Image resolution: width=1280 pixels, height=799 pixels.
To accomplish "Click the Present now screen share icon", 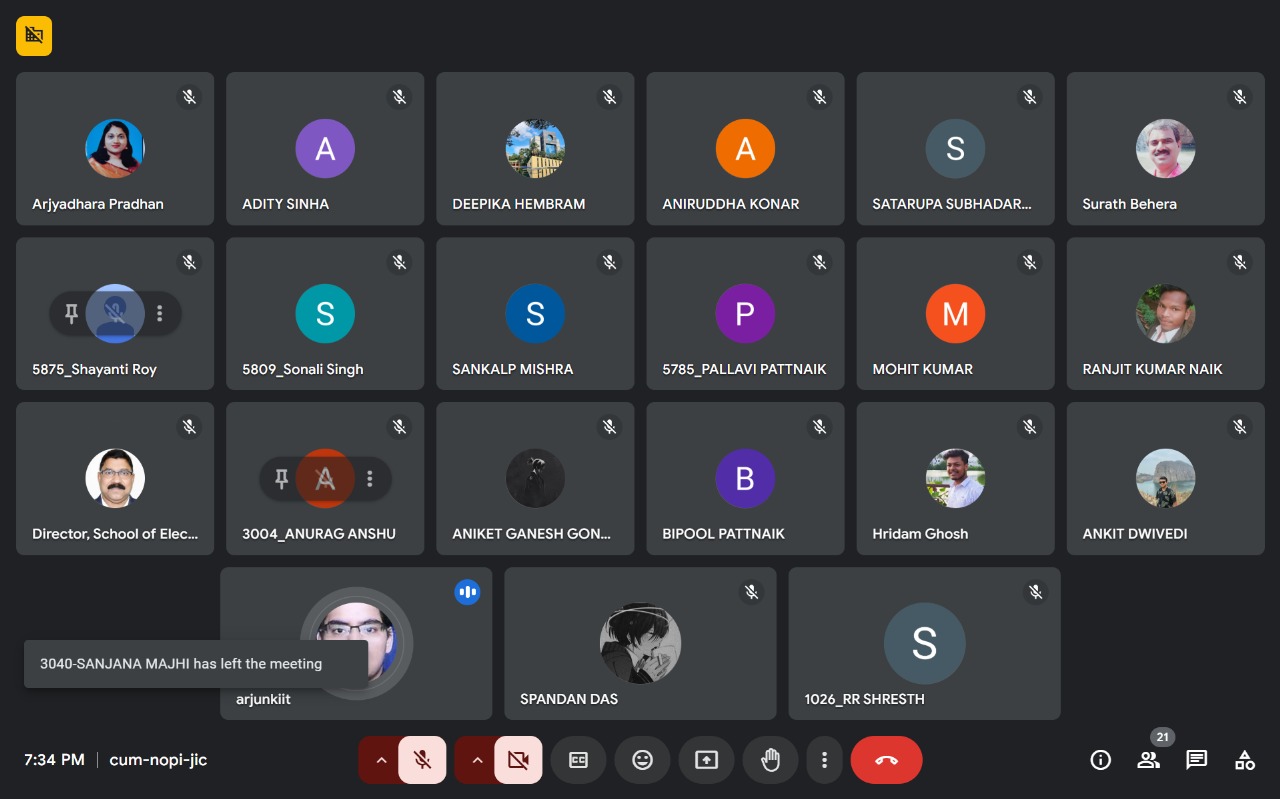I will (x=706, y=760).
